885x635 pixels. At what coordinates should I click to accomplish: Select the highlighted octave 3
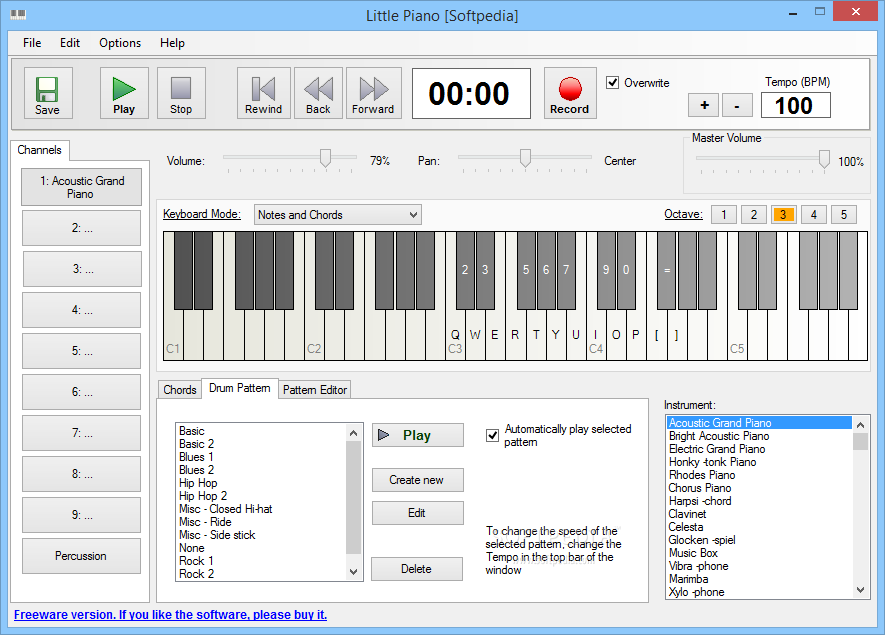click(783, 214)
